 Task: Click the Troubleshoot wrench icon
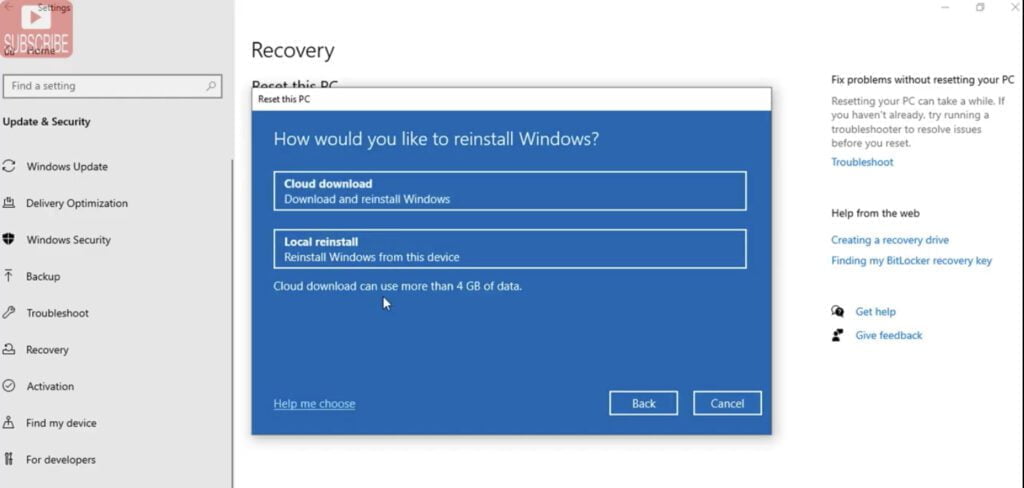(x=8, y=313)
